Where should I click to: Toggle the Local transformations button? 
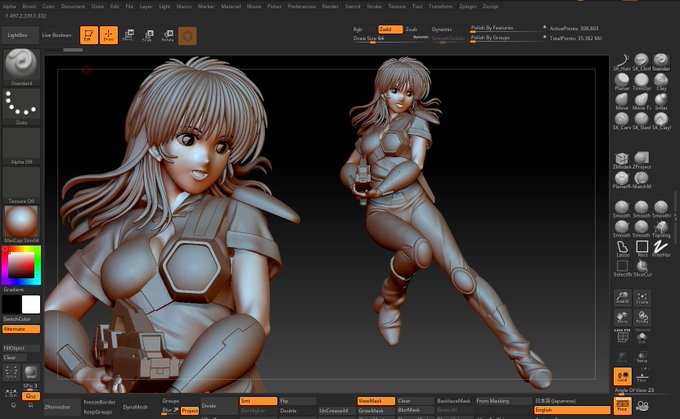tap(622, 376)
